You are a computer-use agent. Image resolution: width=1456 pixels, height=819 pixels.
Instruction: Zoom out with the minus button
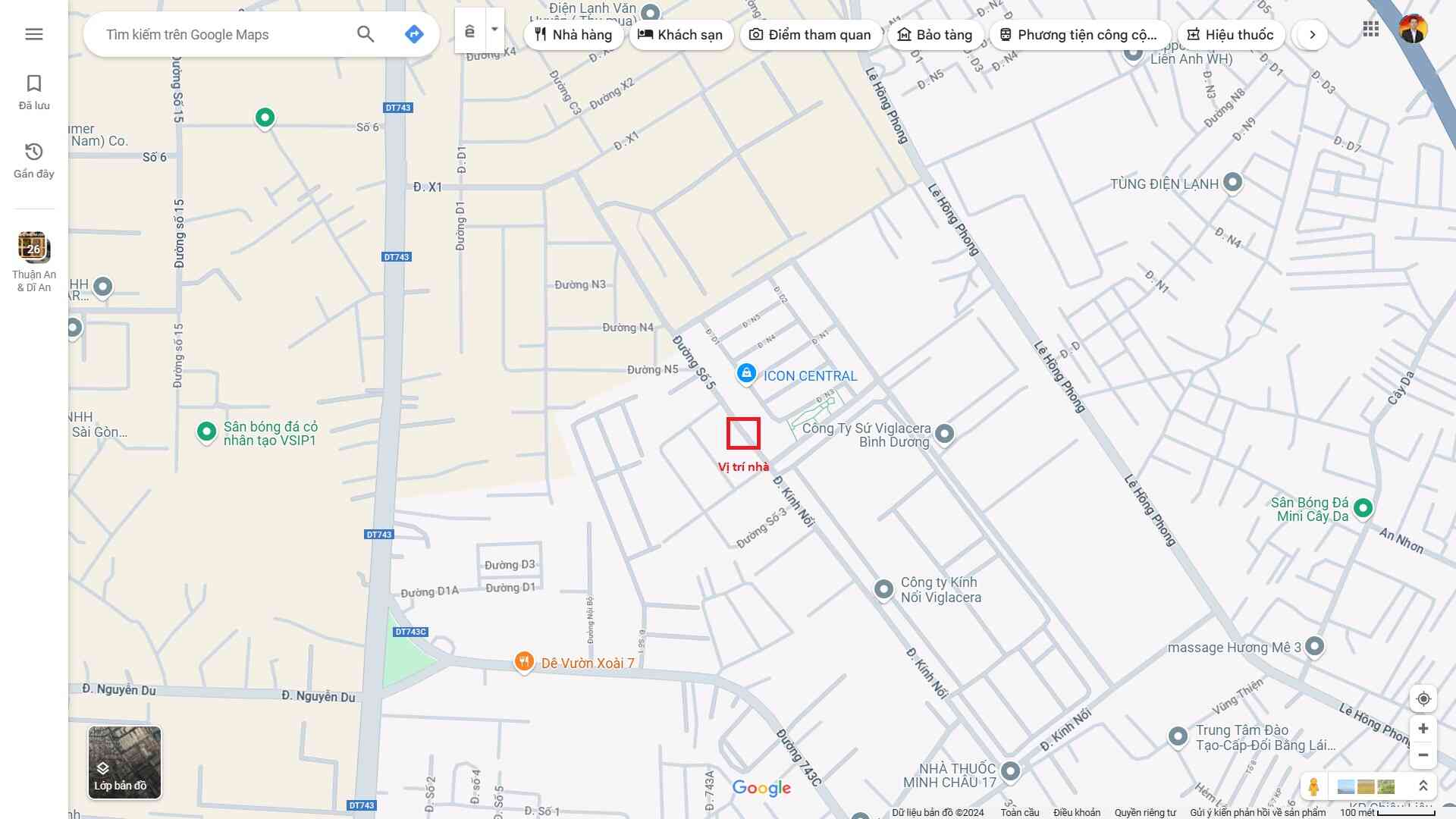[1423, 755]
